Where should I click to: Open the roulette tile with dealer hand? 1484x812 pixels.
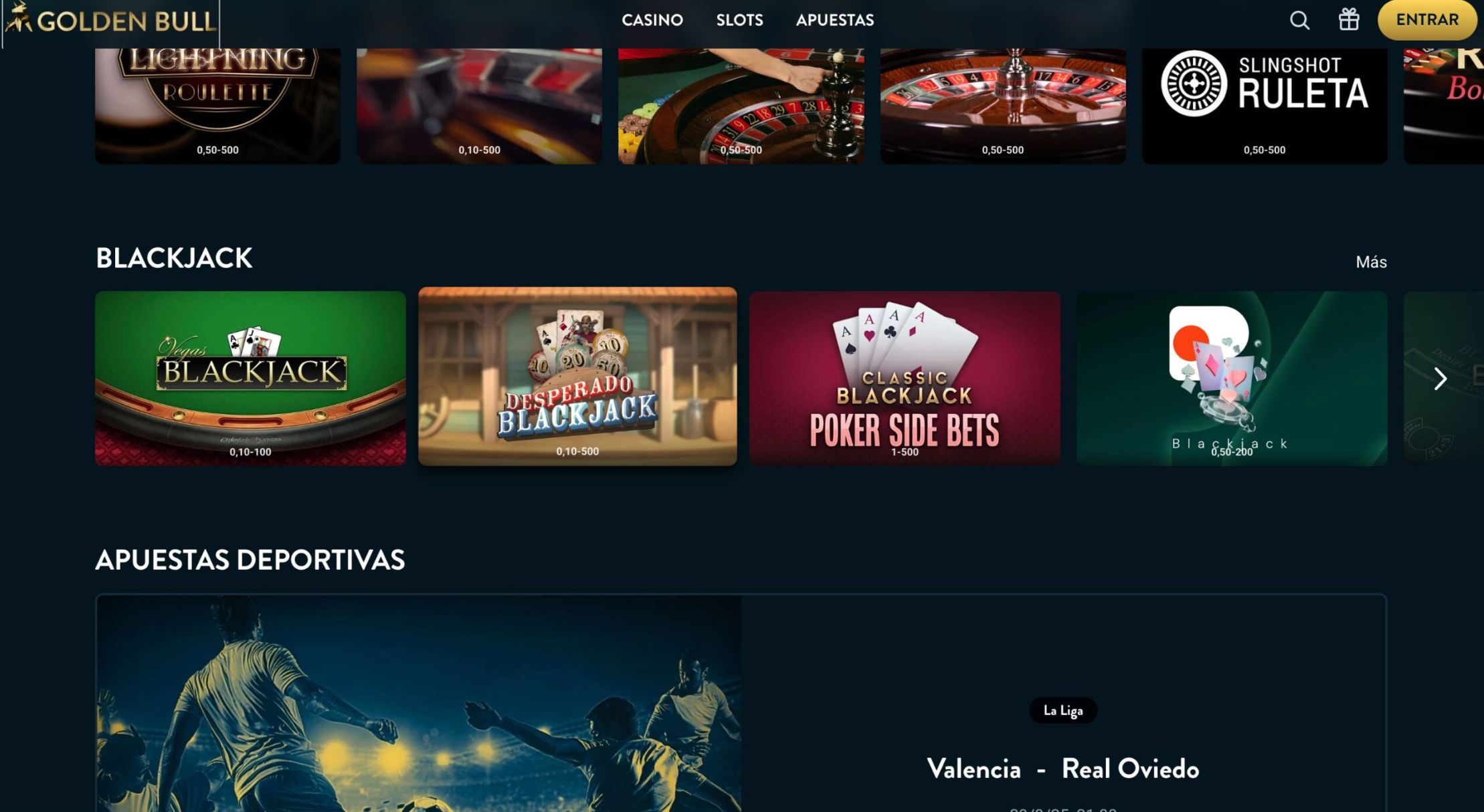741,106
